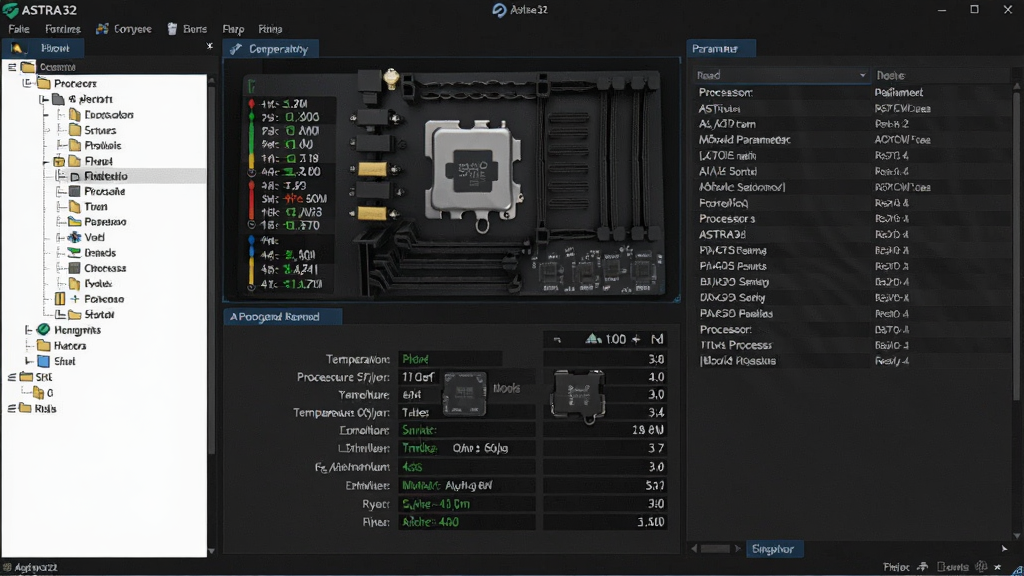Click the Astra32 center title icon
1024x576 pixels.
[x=500, y=10]
